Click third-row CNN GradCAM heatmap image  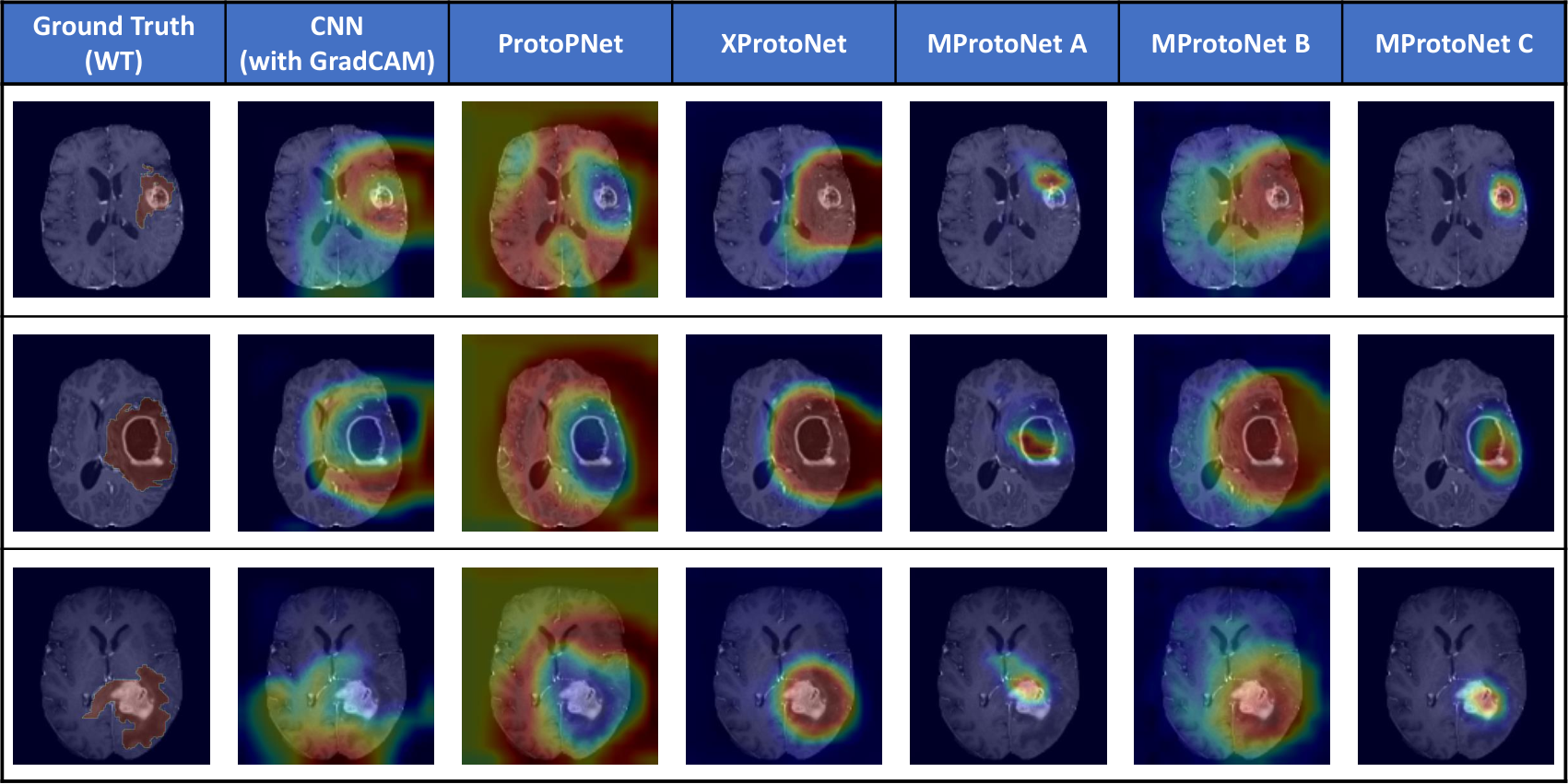[336, 666]
